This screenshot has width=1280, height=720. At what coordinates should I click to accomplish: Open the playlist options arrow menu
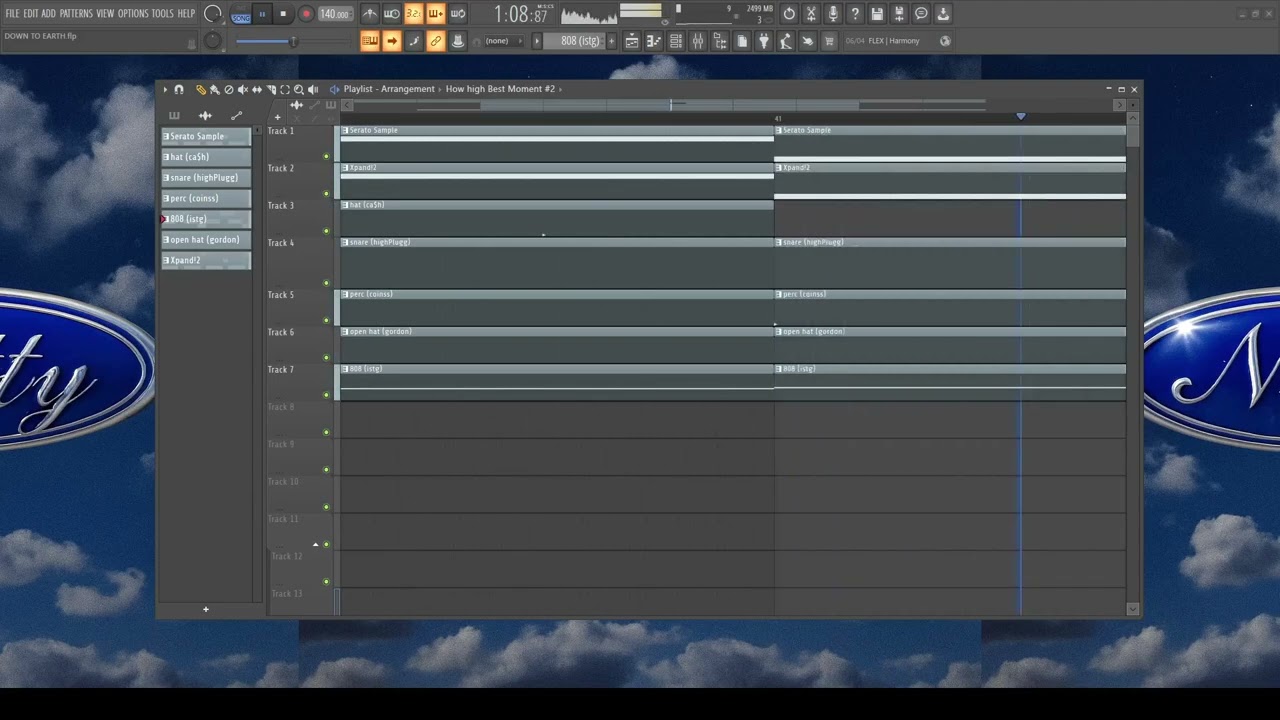coord(166,90)
